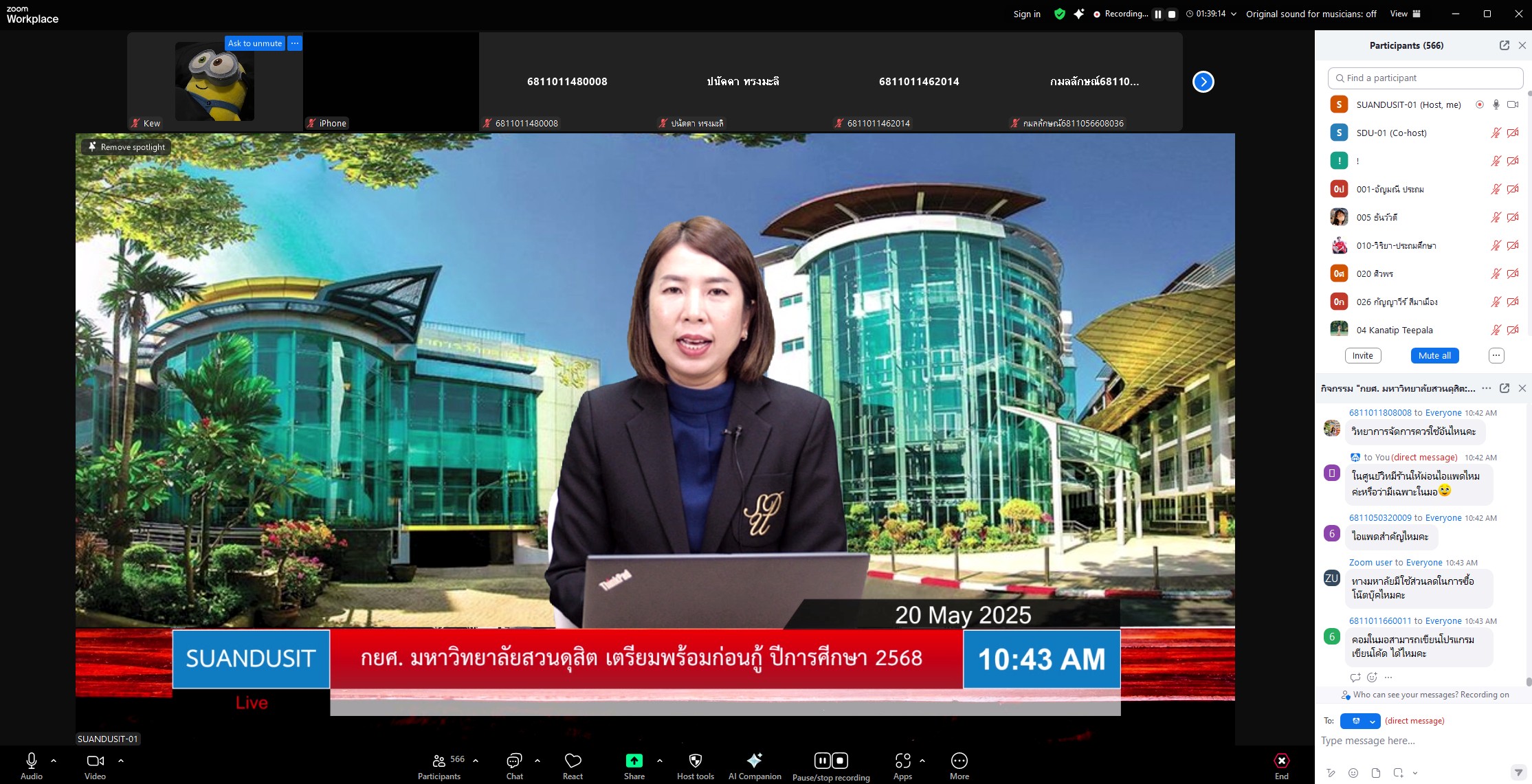Click Pause/stop recording in bottom toolbar
Screen dimensions: 1532x784
pyautogui.click(x=831, y=766)
